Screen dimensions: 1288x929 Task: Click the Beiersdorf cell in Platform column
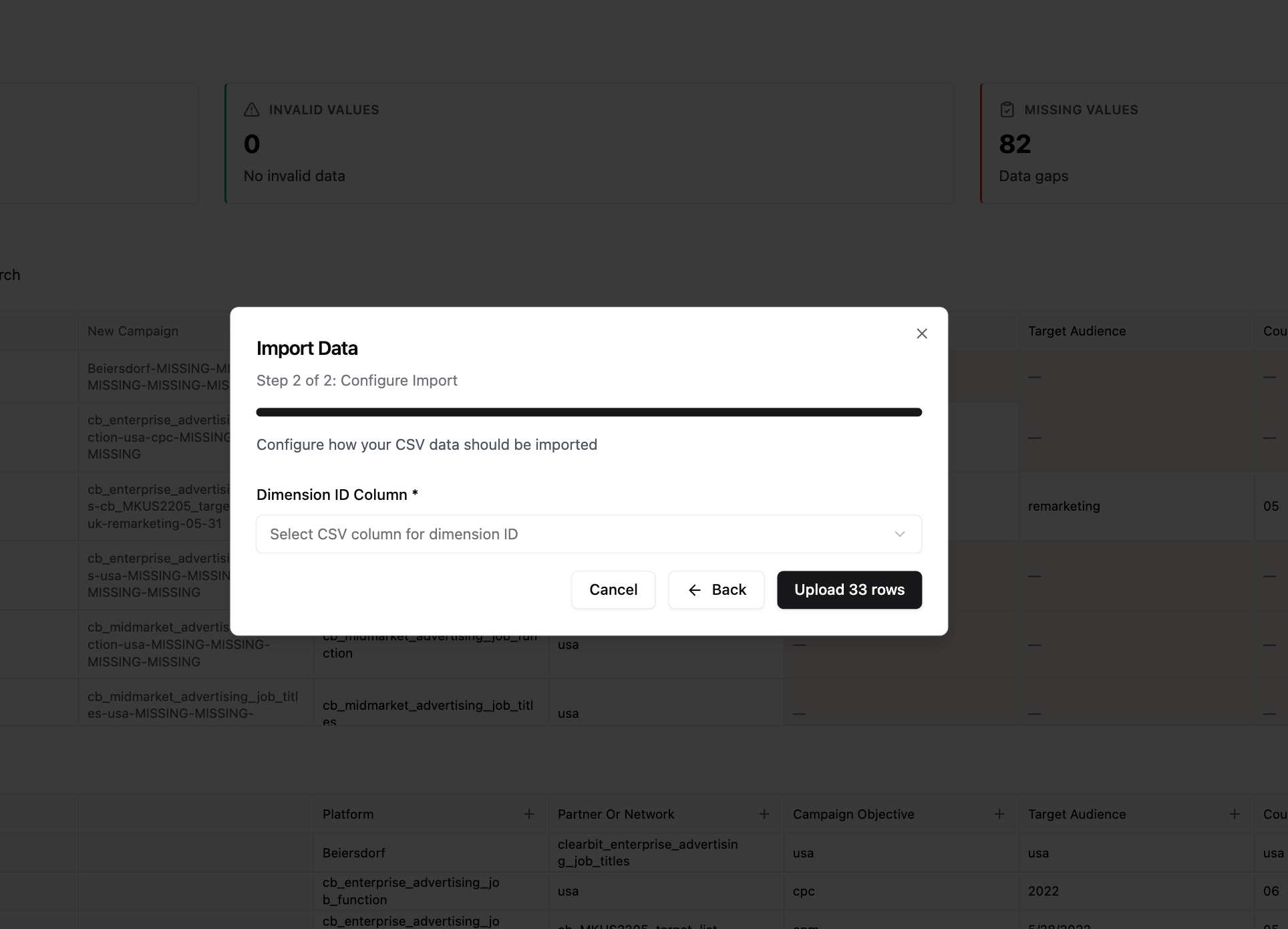coord(354,853)
